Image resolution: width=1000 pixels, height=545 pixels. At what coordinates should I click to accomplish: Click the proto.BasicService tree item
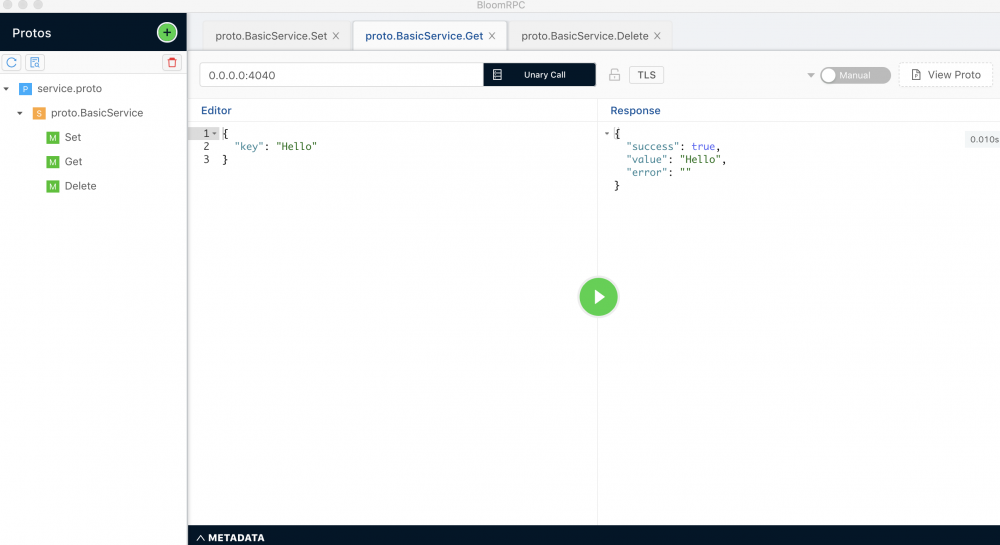pos(97,113)
